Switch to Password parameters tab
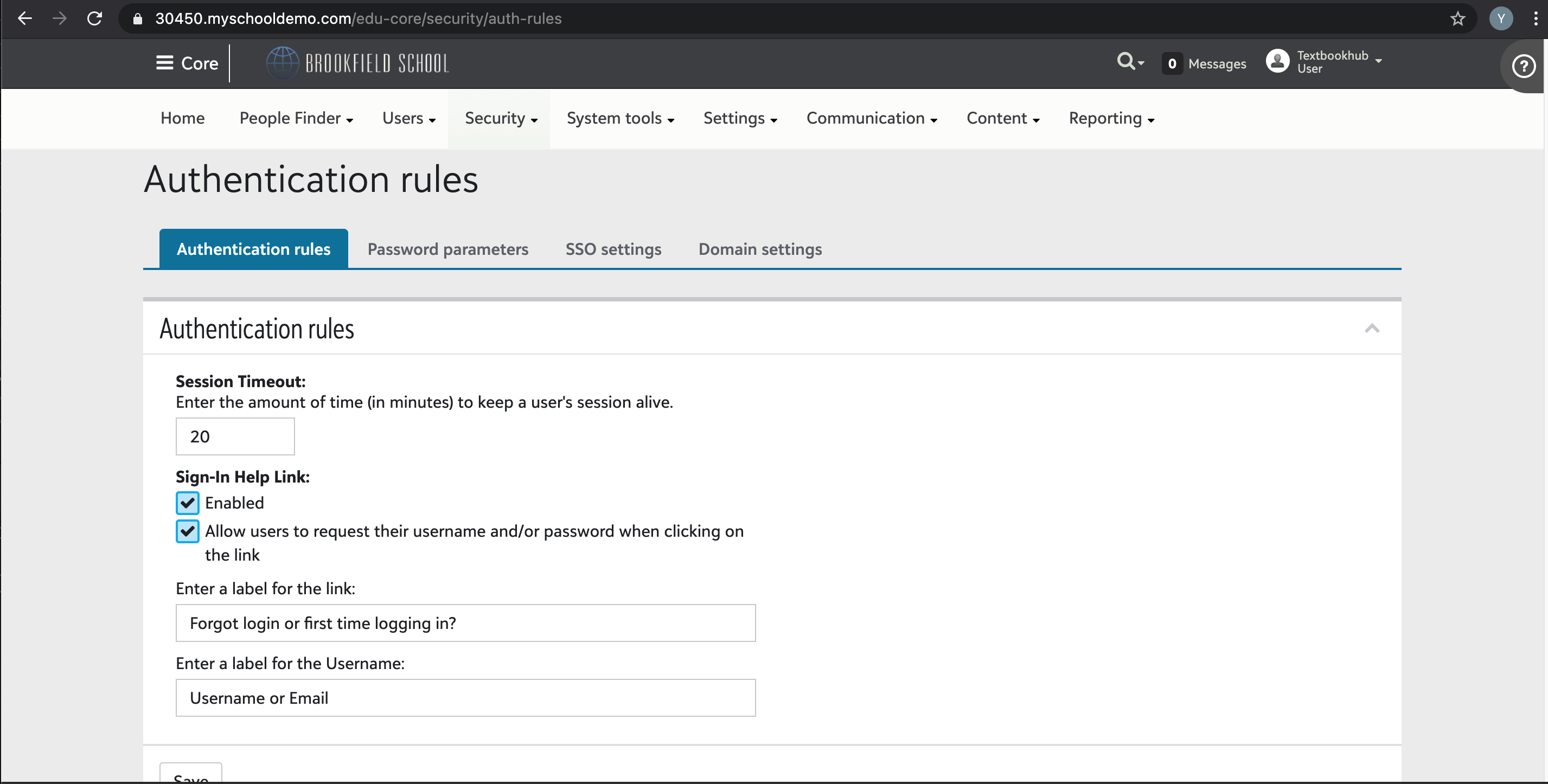The width and height of the screenshot is (1548, 784). click(x=447, y=249)
